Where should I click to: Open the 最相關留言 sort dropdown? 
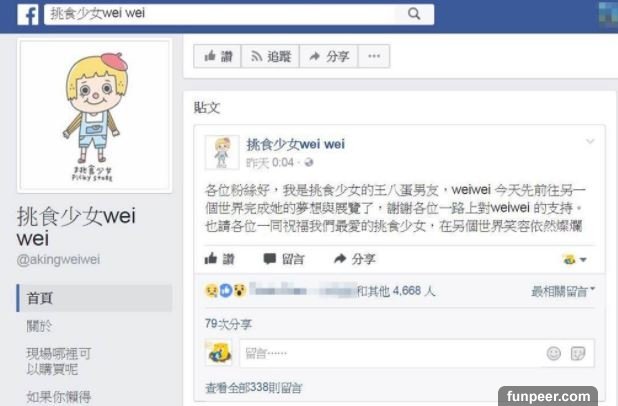[x=563, y=291]
